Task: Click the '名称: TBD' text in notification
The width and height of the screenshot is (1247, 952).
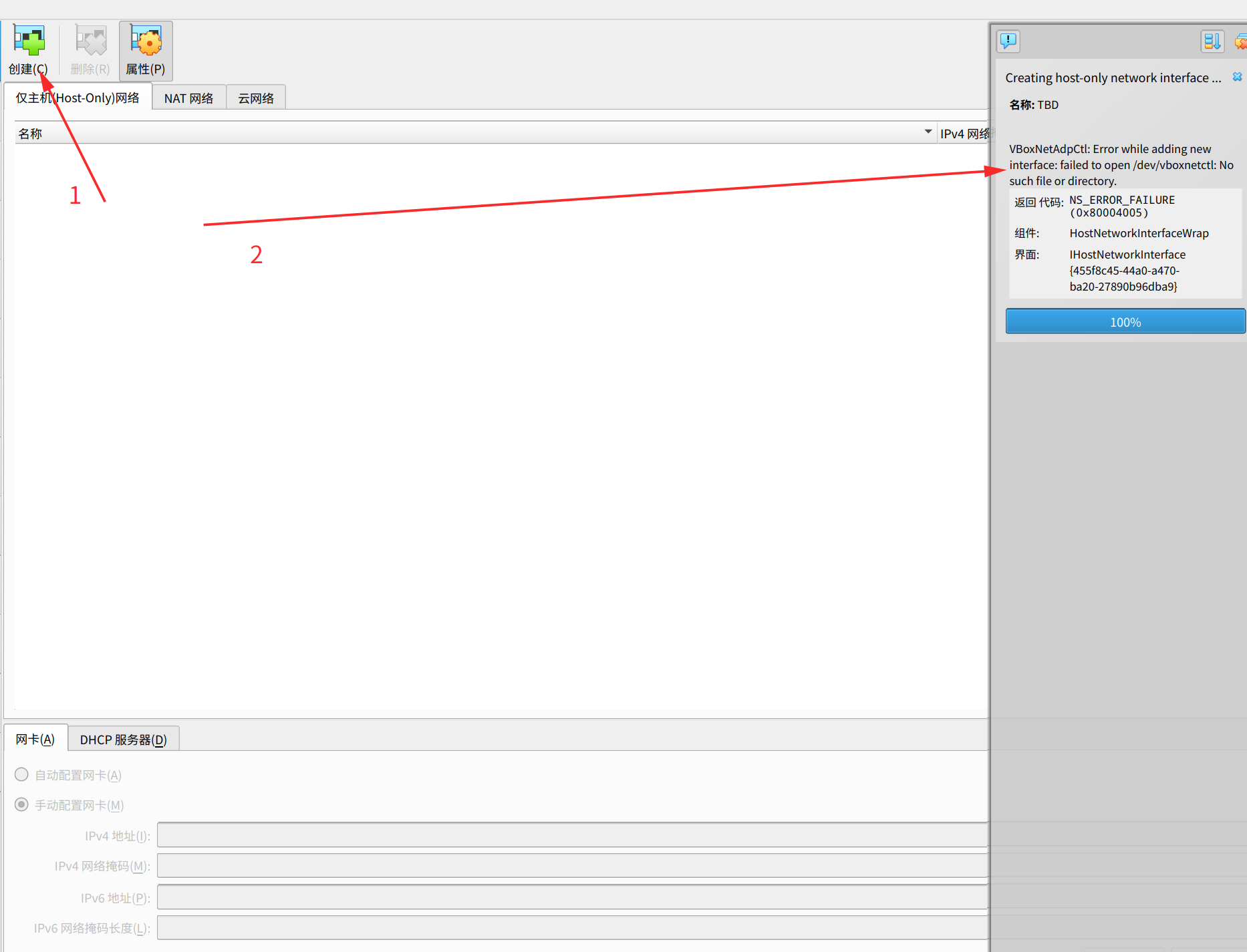Action: 1034,105
